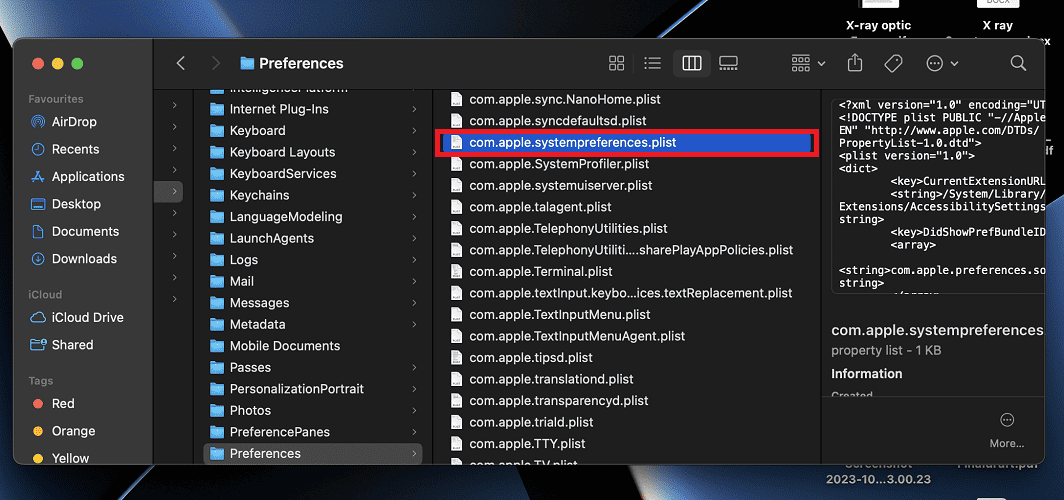
Task: Open the Group By dropdown
Action: (808, 63)
